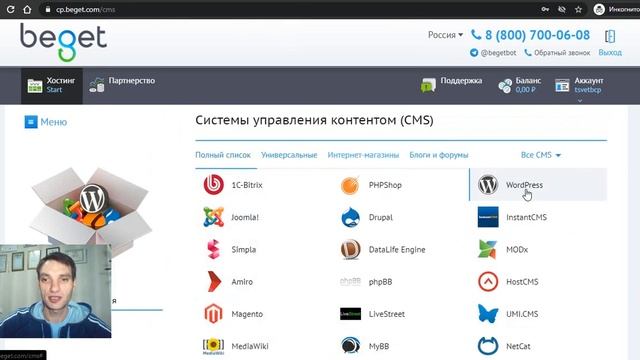640x360 pixels.
Task: Click the Меню link text
Action: (53, 122)
